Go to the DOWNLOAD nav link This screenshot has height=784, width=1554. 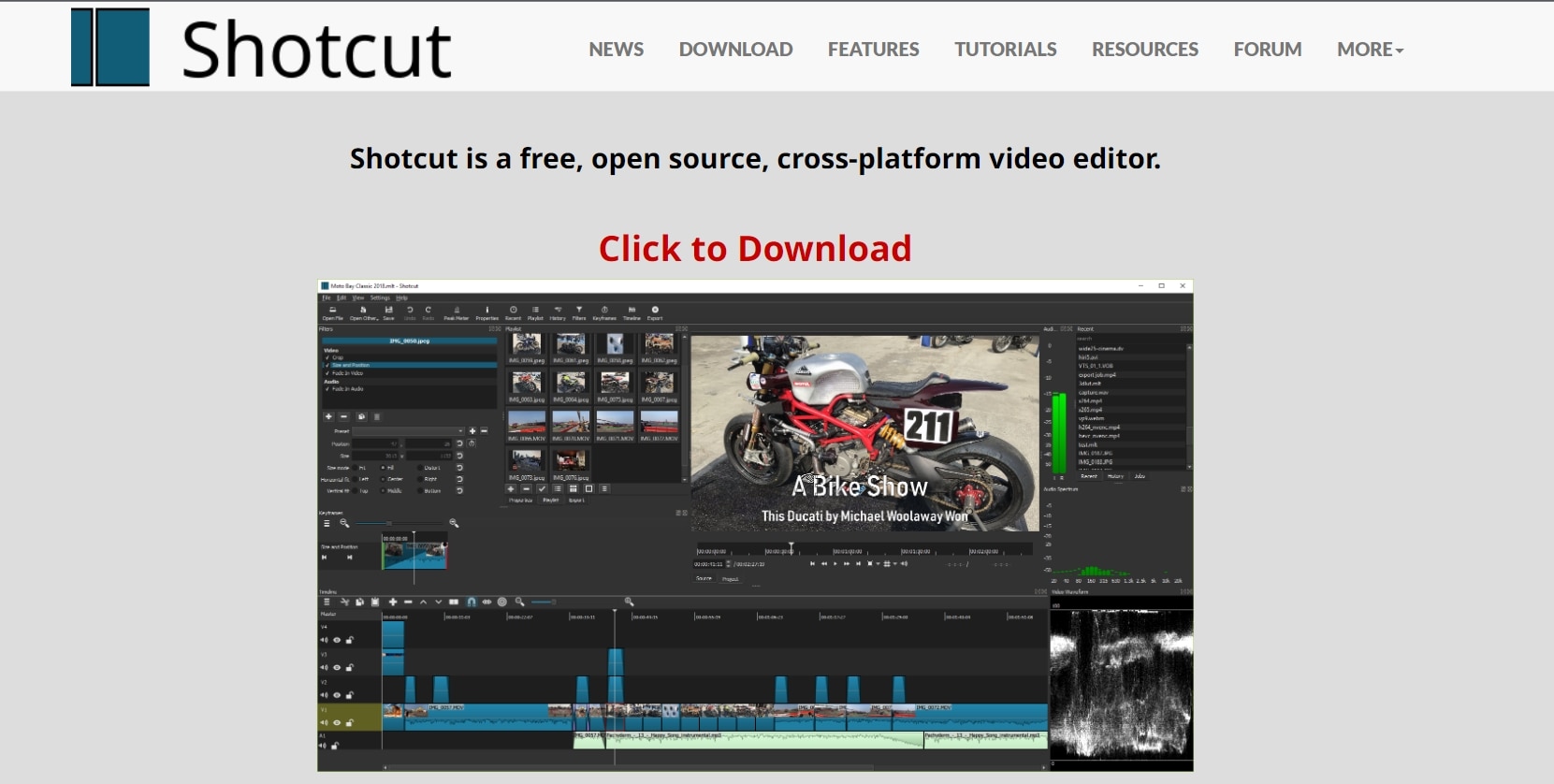point(735,49)
